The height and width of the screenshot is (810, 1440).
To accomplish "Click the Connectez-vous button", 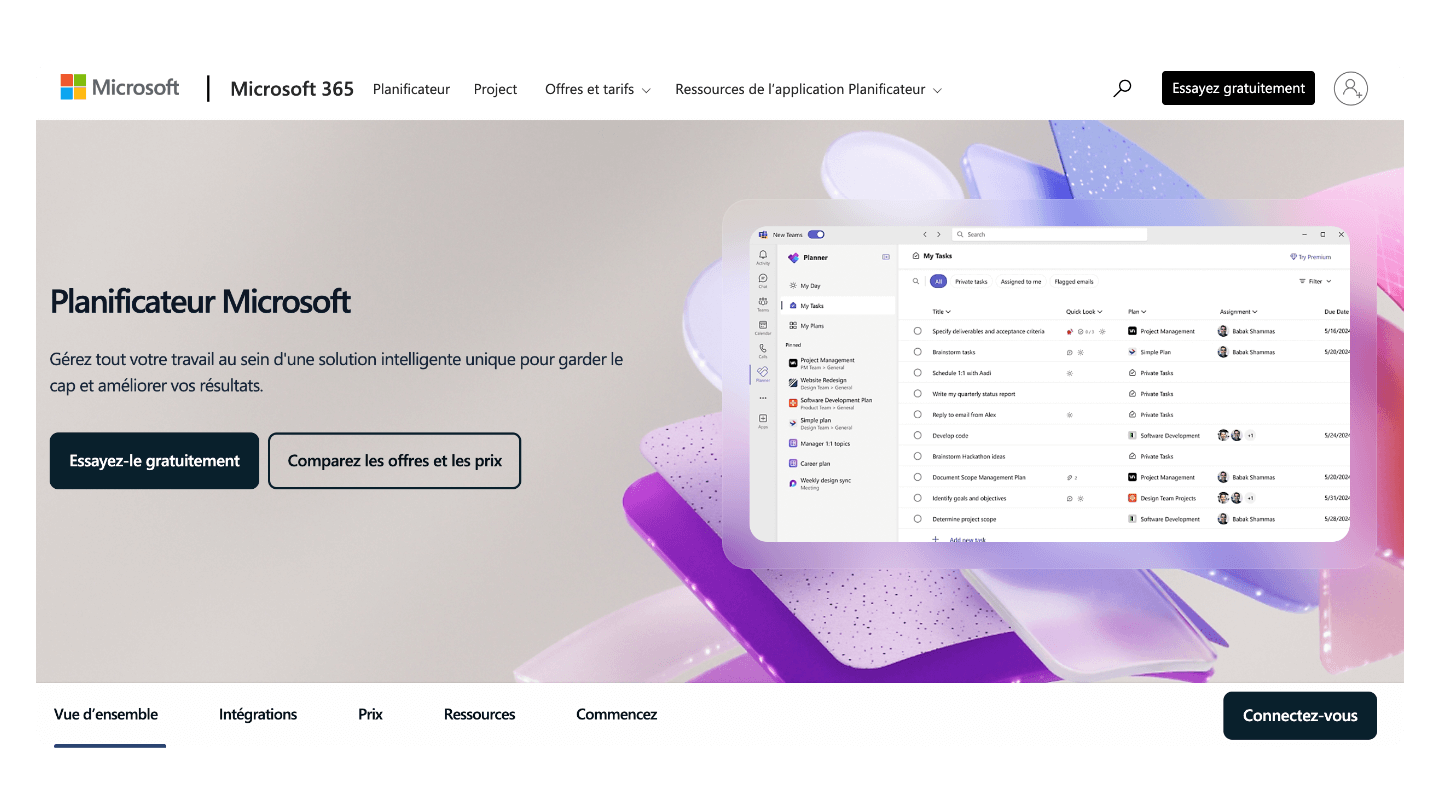I will point(1300,716).
